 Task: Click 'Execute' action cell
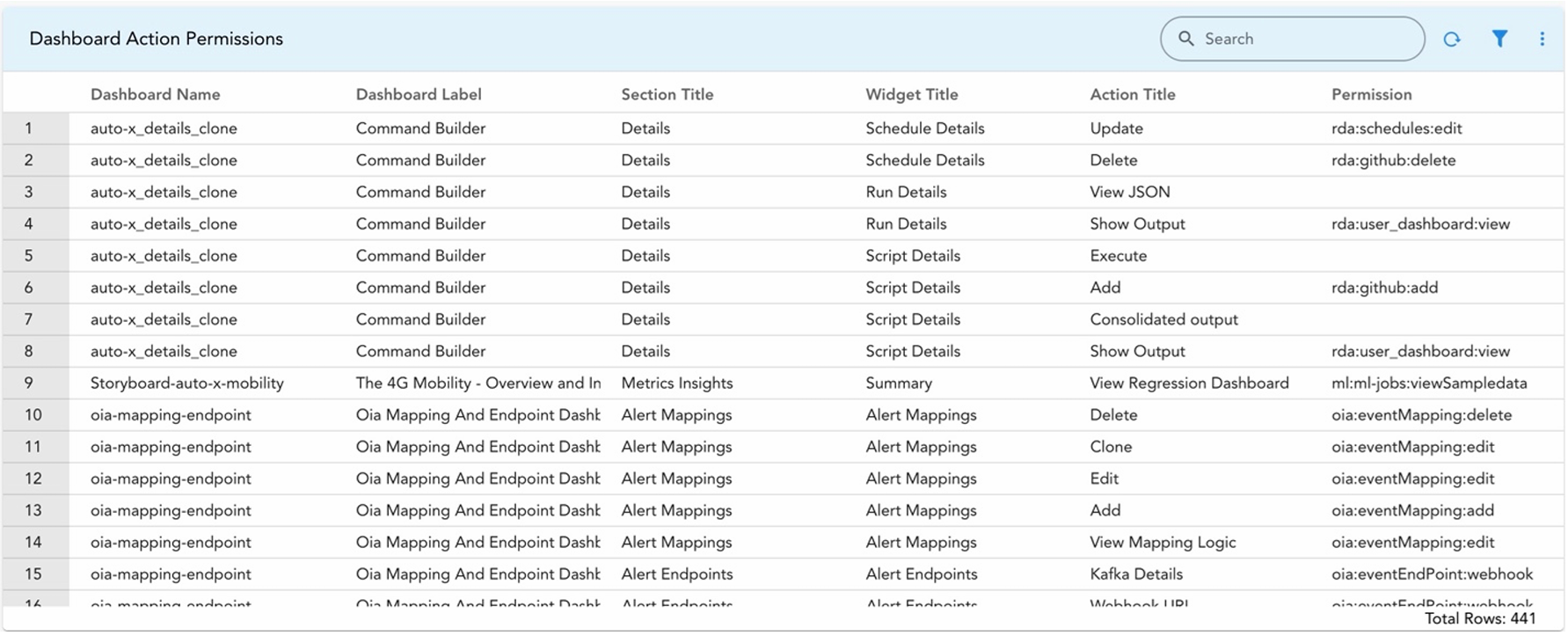1119,256
